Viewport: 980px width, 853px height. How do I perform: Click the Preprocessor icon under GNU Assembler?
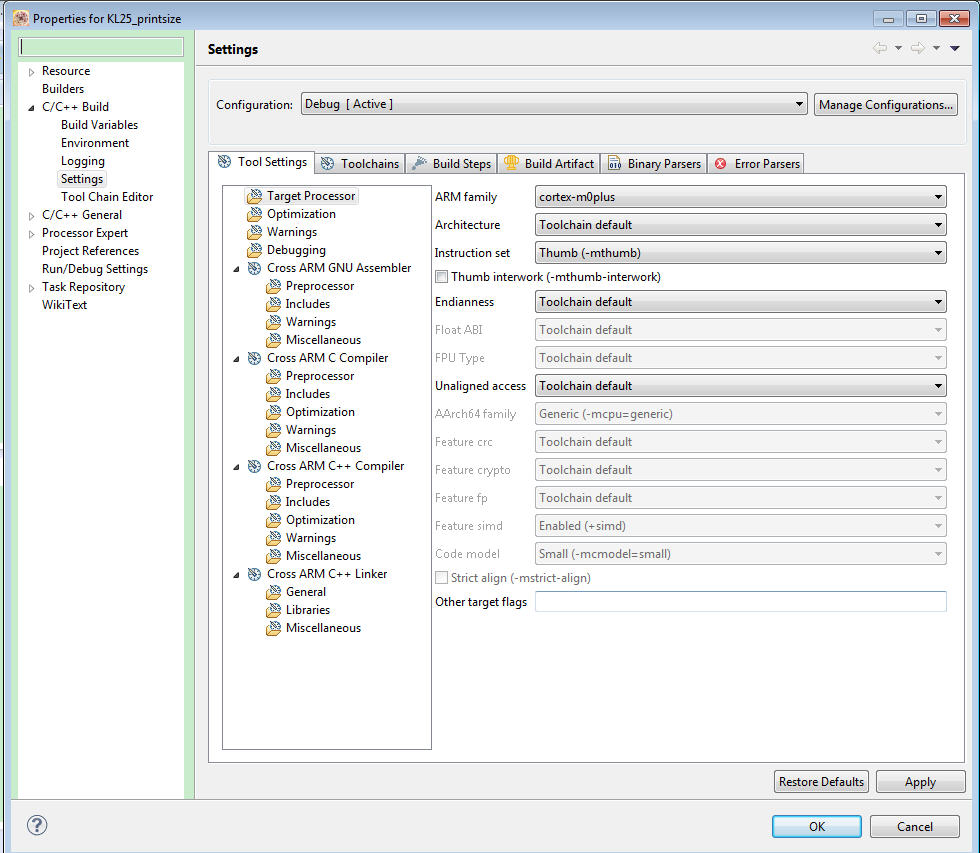pyautogui.click(x=273, y=286)
